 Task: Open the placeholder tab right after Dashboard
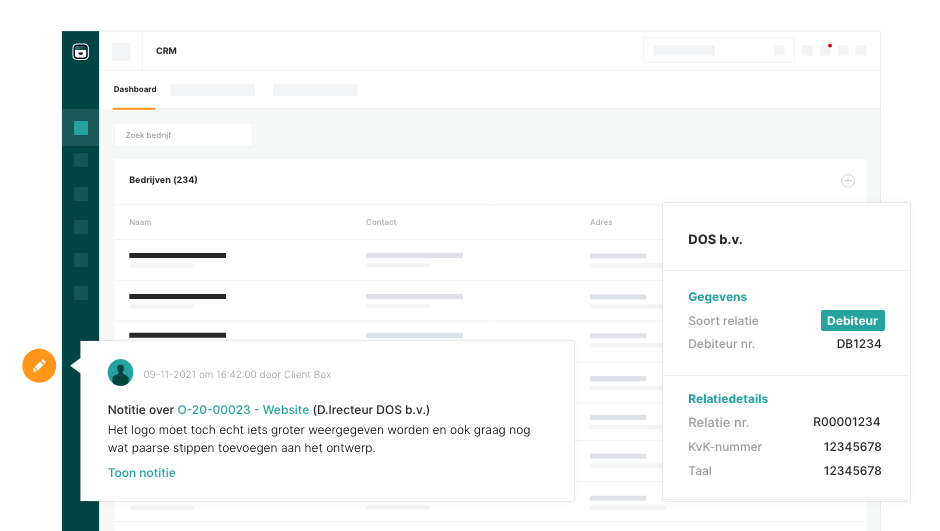[x=212, y=90]
